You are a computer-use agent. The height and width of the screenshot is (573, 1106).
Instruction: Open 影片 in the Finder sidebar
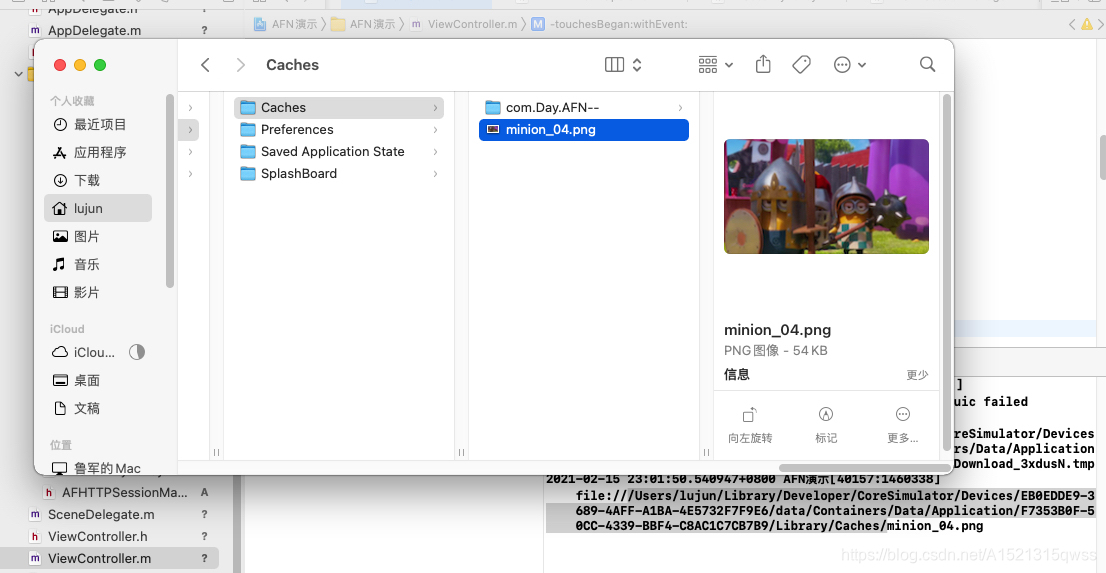pos(98,292)
